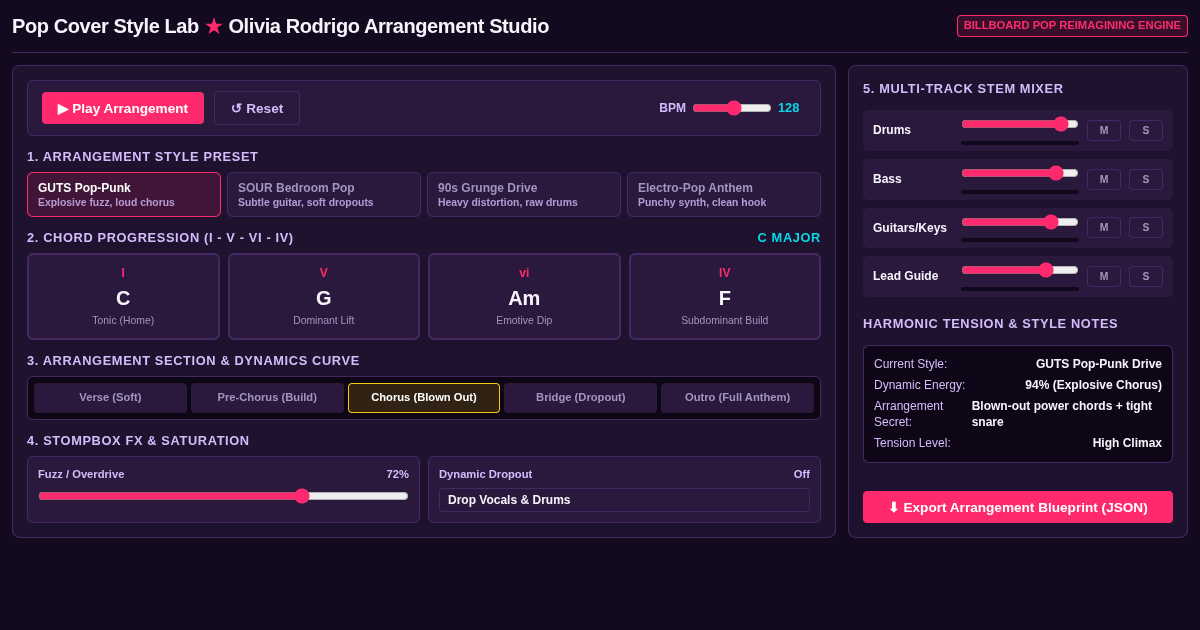
Task: Choose the F subdominant chord card
Action: coord(725,296)
